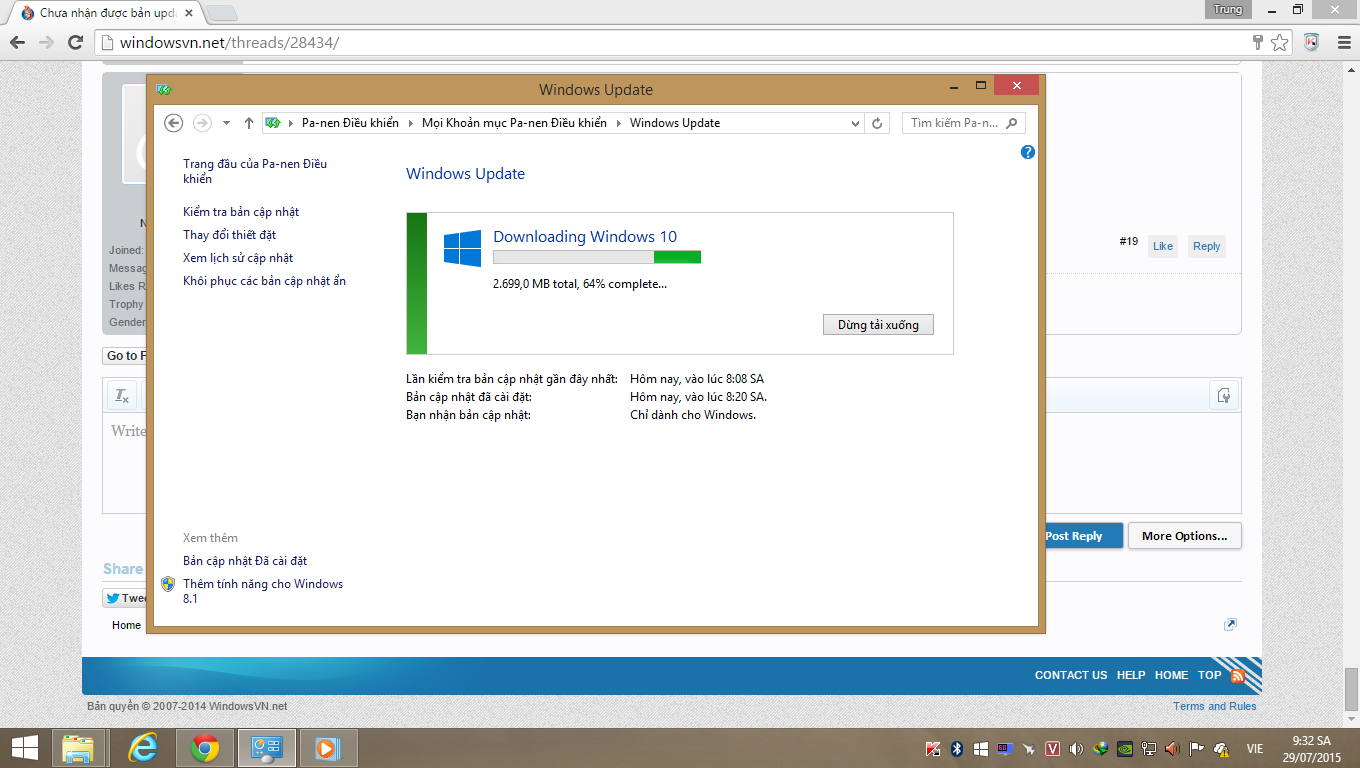The width and height of the screenshot is (1360, 768).
Task: Click the Like button on post #19
Action: tap(1163, 246)
